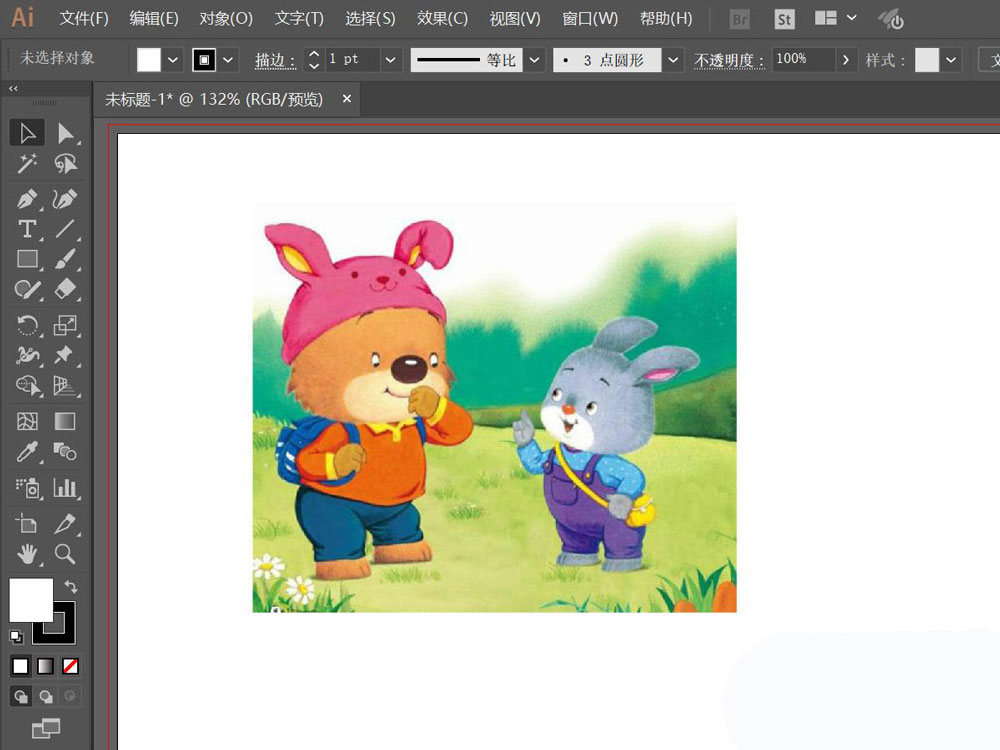Click the 不透明度 opacity panel link
Image resolution: width=1000 pixels, height=750 pixels.
728,61
